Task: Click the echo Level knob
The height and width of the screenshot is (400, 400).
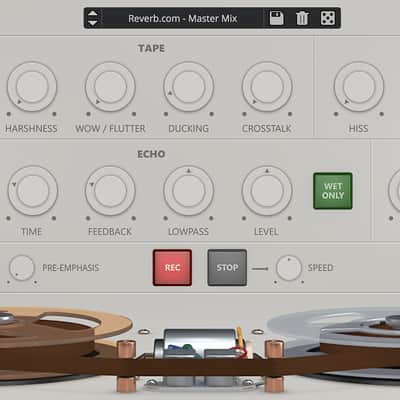Action: coord(267,191)
